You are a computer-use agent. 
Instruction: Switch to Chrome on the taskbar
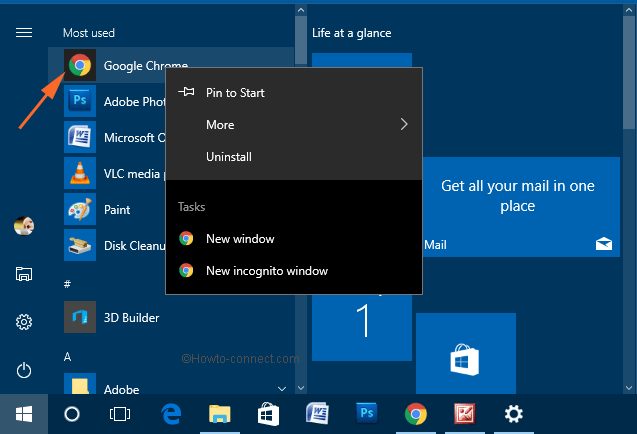pos(416,414)
